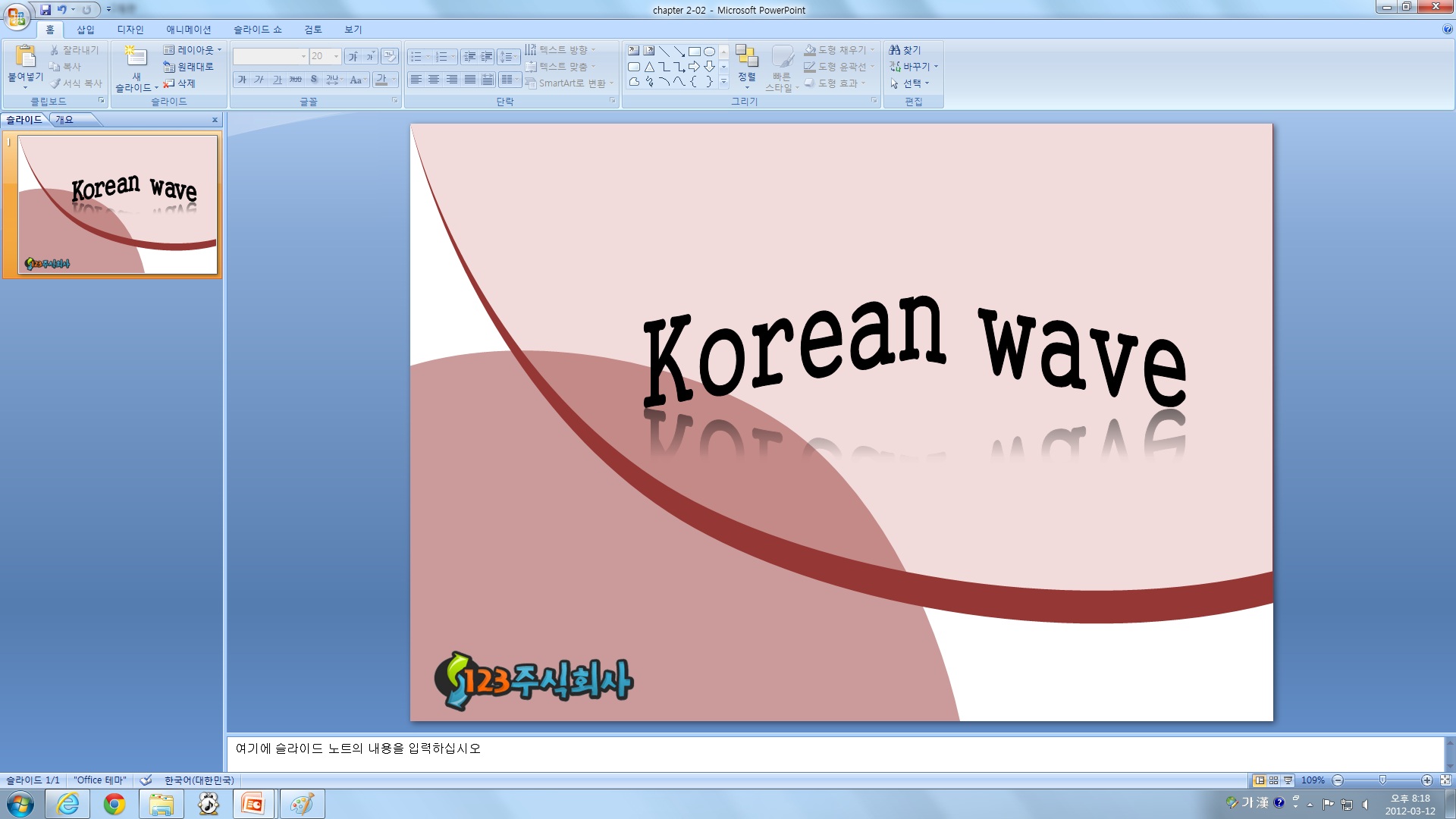Select the text box shape
This screenshot has width=1456, height=819.
click(x=634, y=52)
